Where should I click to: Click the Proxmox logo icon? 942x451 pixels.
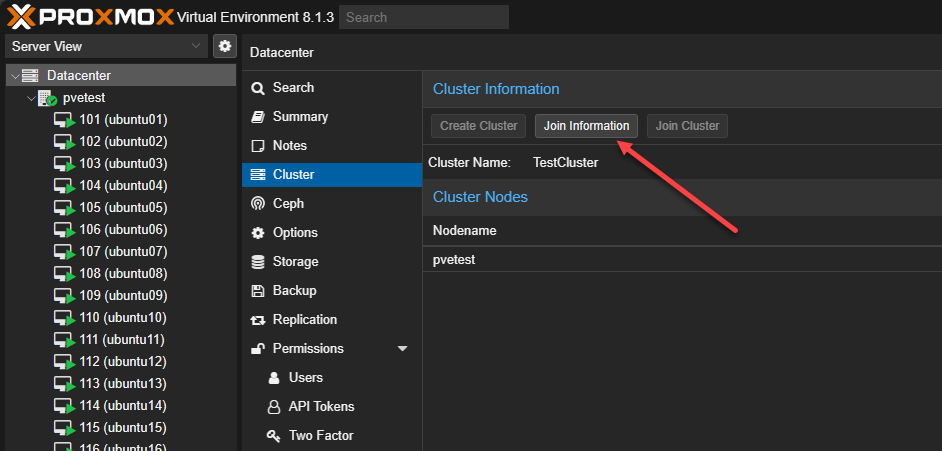click(20, 16)
